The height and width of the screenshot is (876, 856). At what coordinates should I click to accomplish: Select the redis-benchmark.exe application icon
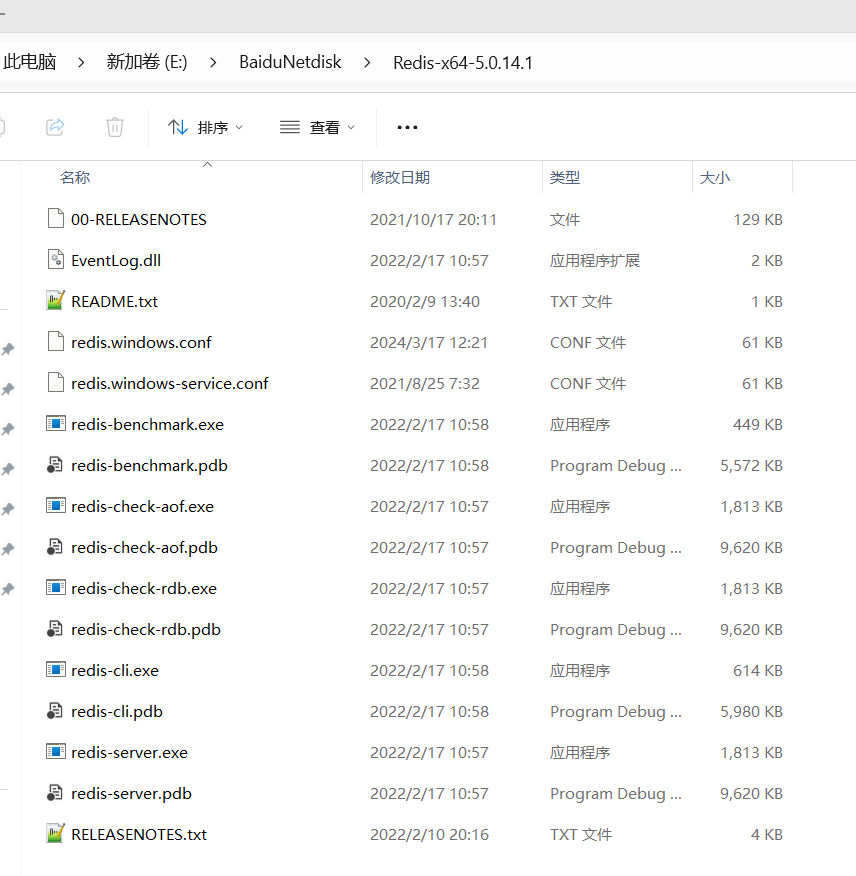point(56,423)
